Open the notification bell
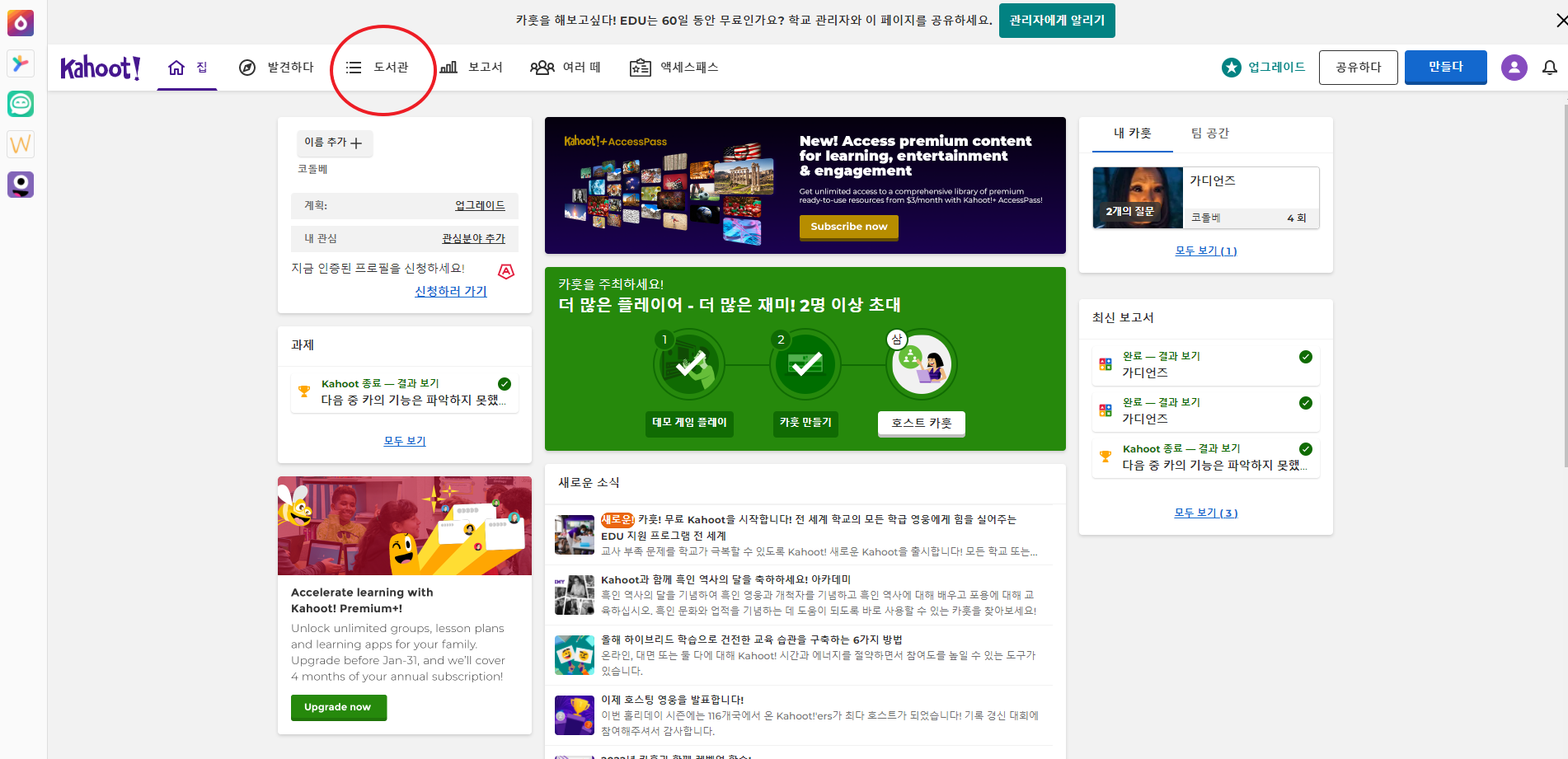 (x=1551, y=68)
